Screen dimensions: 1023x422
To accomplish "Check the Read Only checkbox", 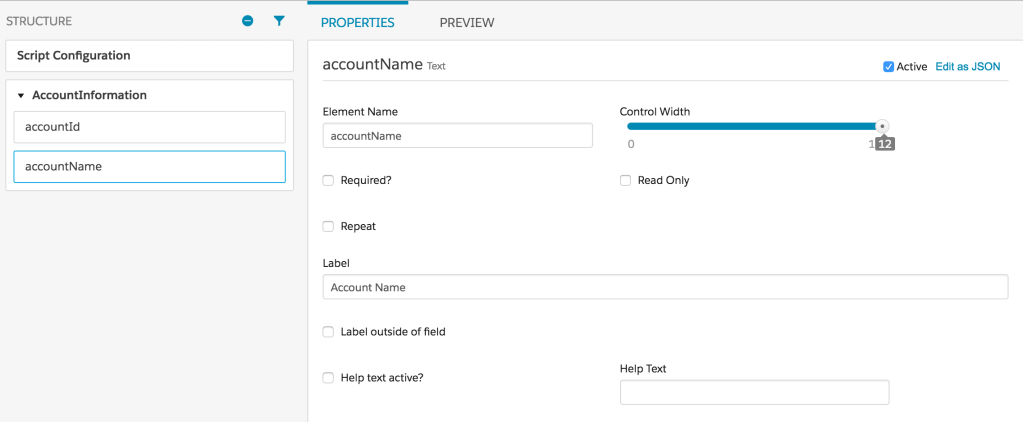I will (625, 181).
